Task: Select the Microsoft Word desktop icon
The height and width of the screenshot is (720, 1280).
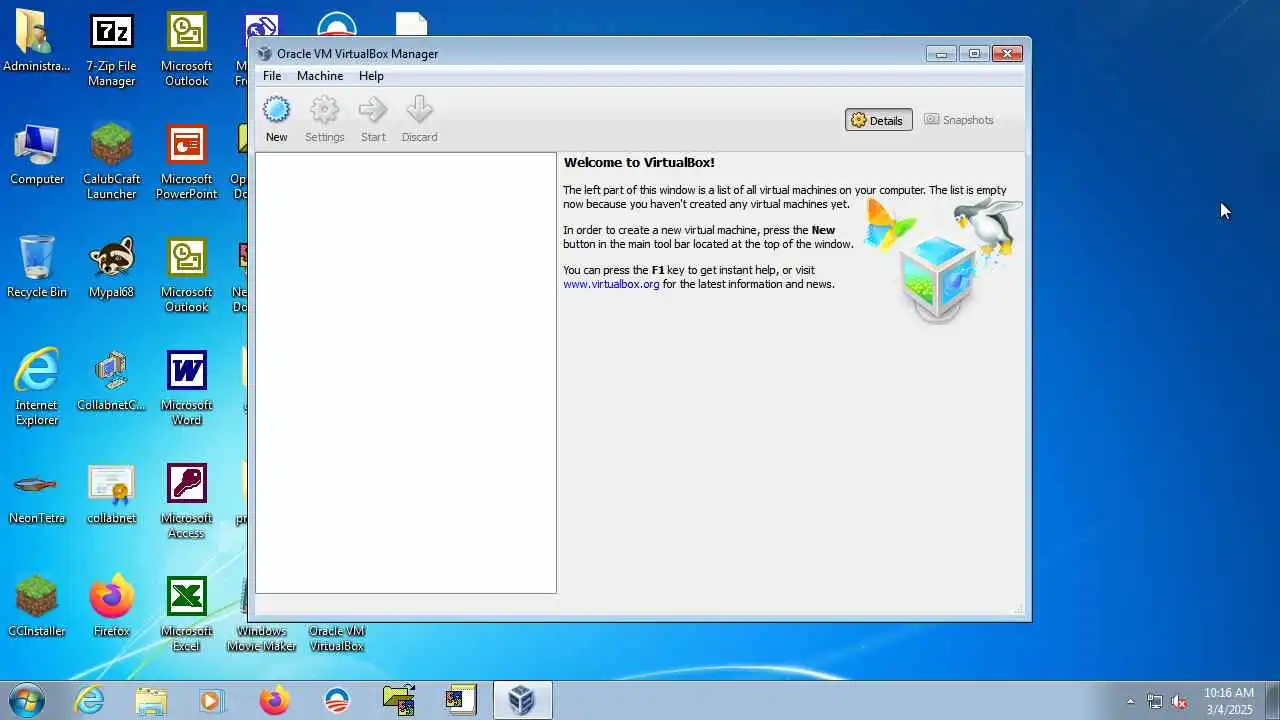Action: pos(186,388)
